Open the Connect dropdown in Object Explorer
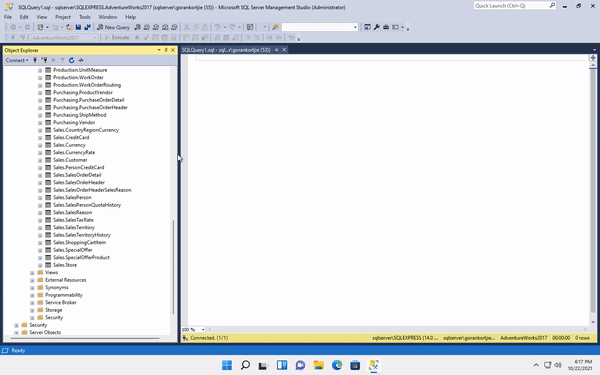This screenshot has width=600, height=375. (x=17, y=60)
